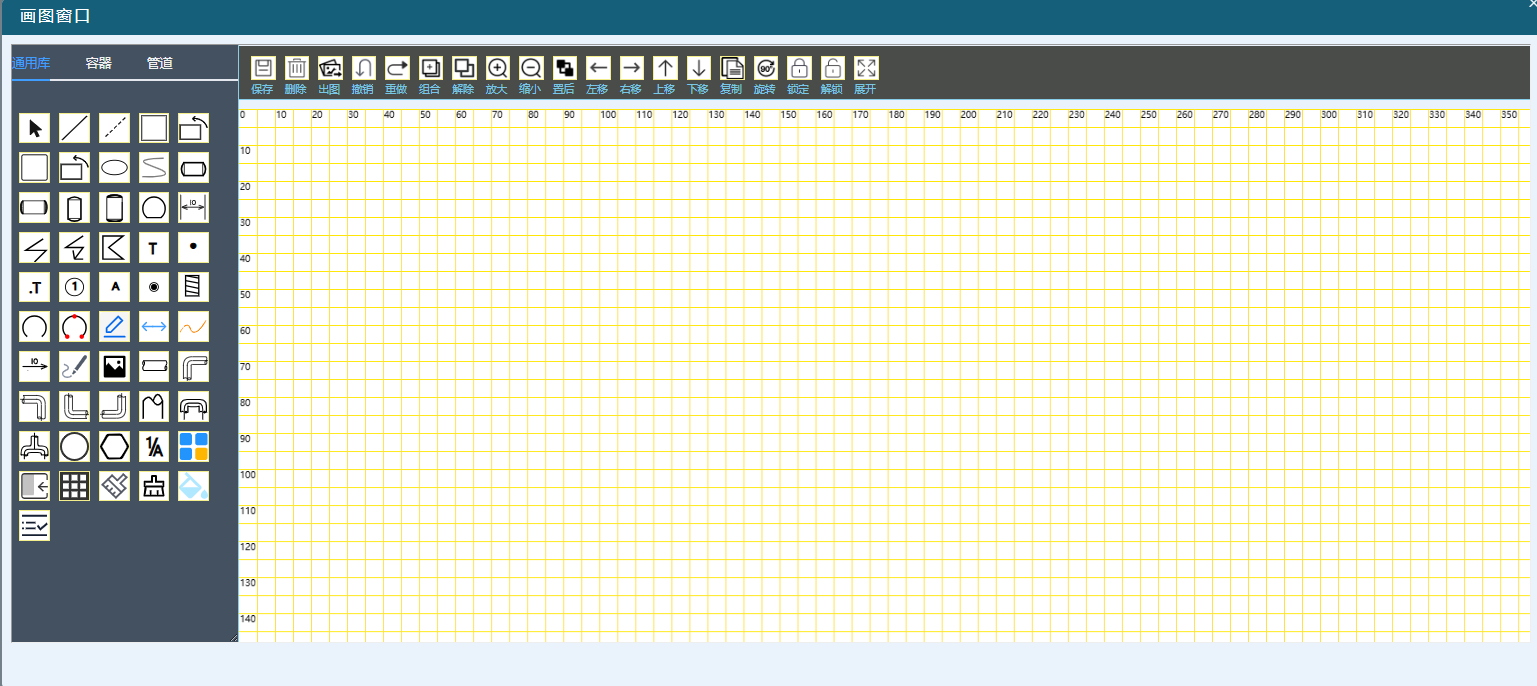The image size is (1537, 686).
Task: Insert a picture with the image icon
Action: [114, 366]
